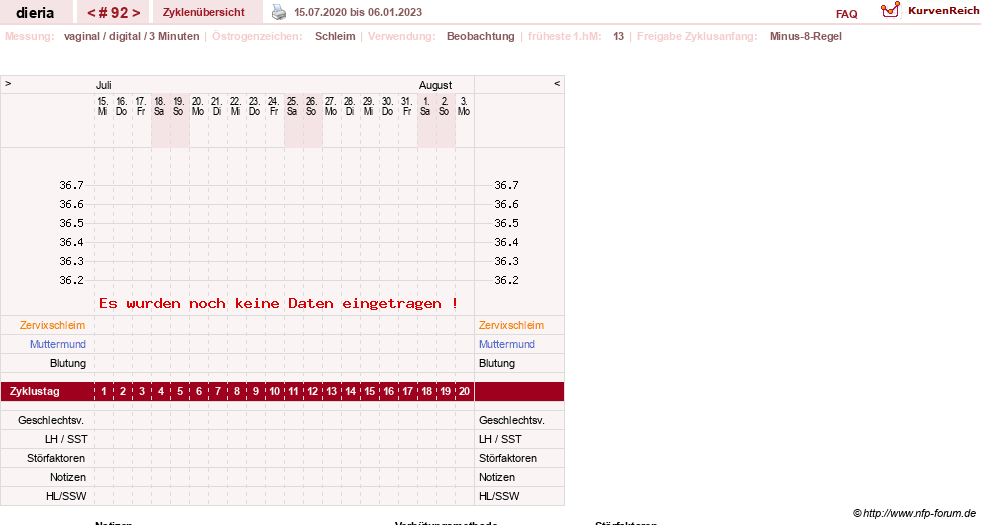Click the right HL/SSW row label

tap(499, 496)
